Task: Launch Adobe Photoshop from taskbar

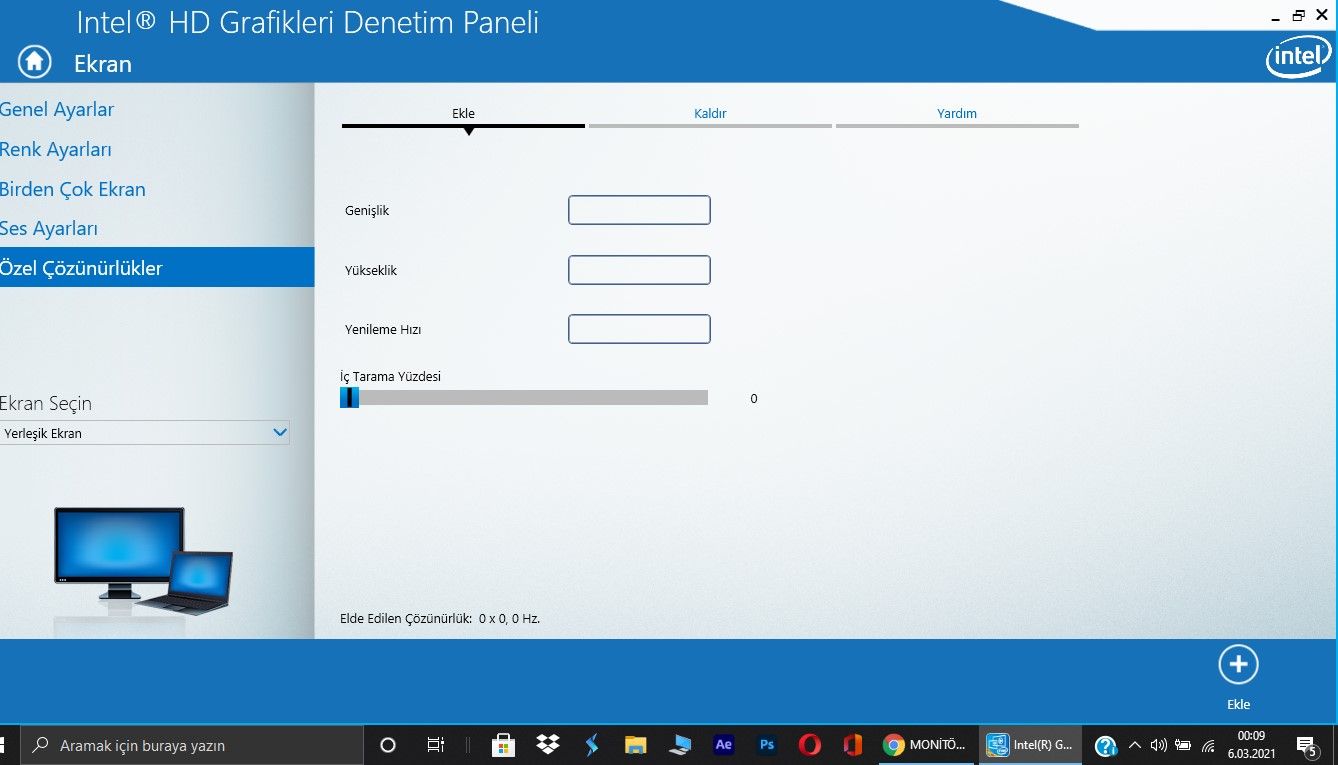Action: (x=767, y=745)
